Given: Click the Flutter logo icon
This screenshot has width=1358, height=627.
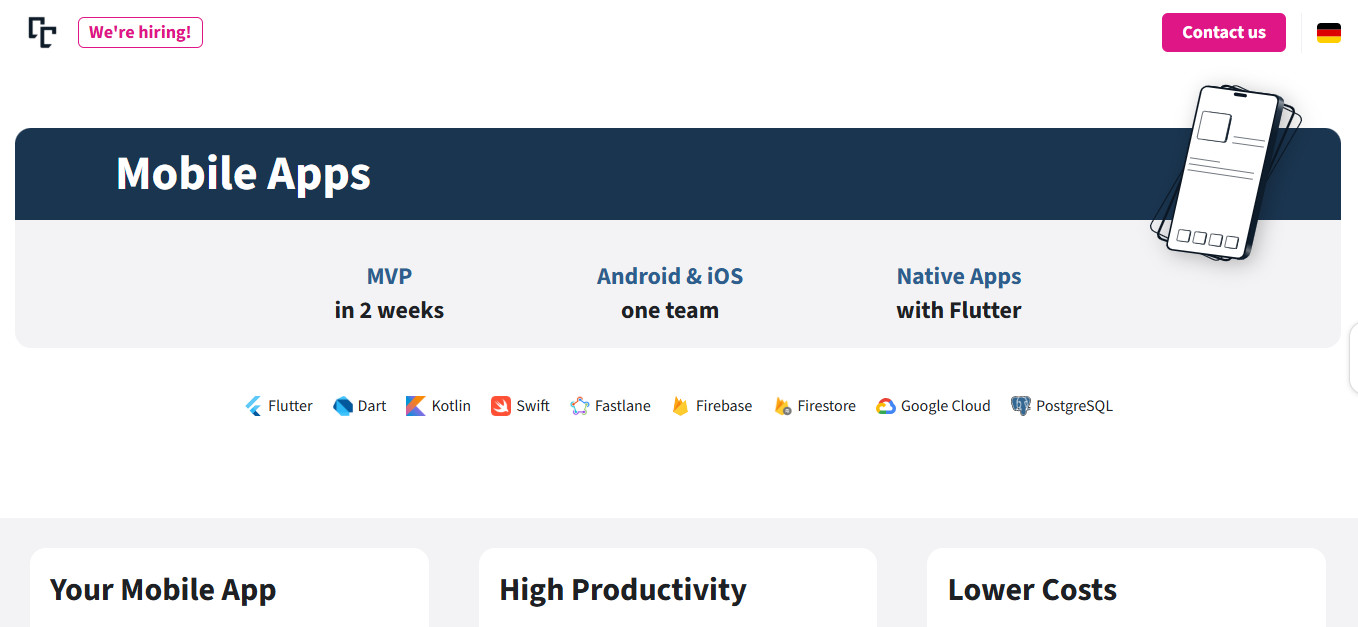Looking at the screenshot, I should [253, 406].
